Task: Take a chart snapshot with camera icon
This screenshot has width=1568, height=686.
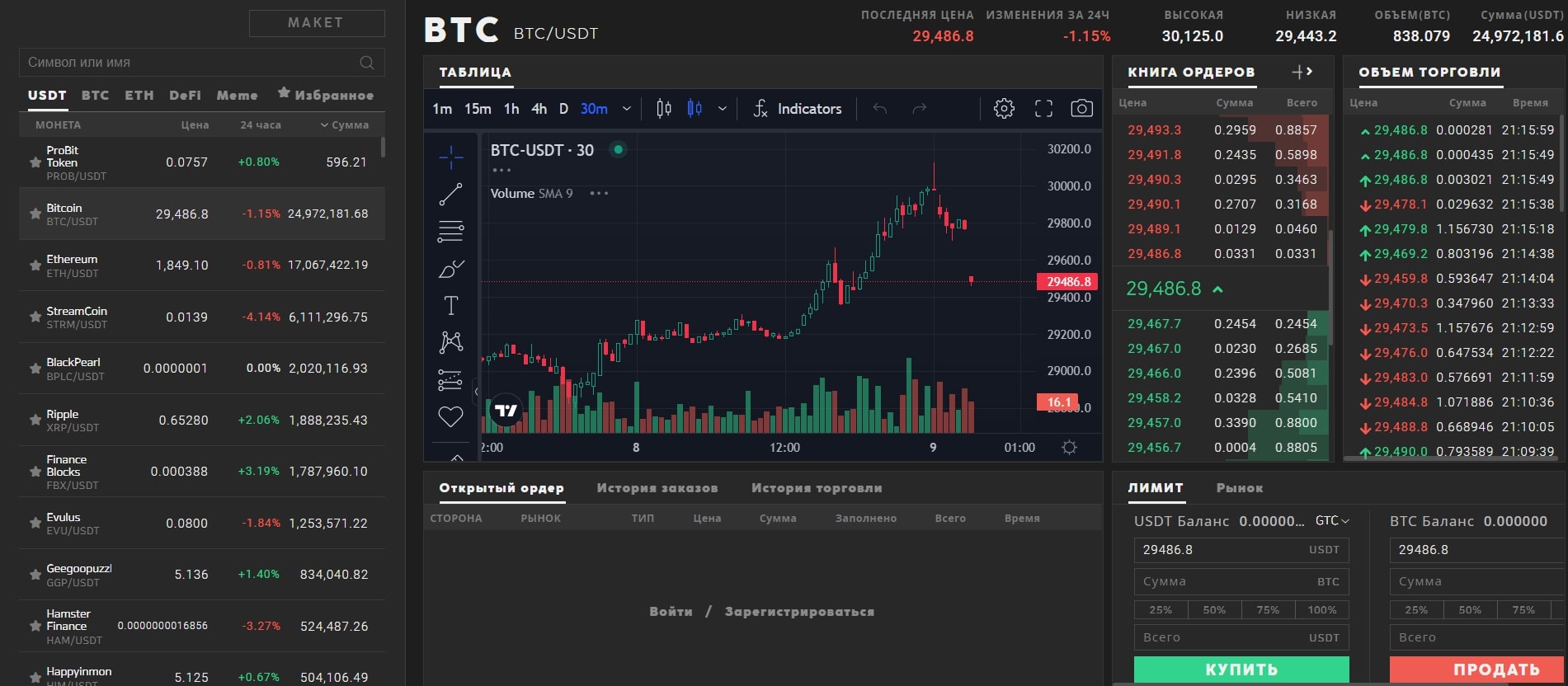Action: click(1082, 109)
